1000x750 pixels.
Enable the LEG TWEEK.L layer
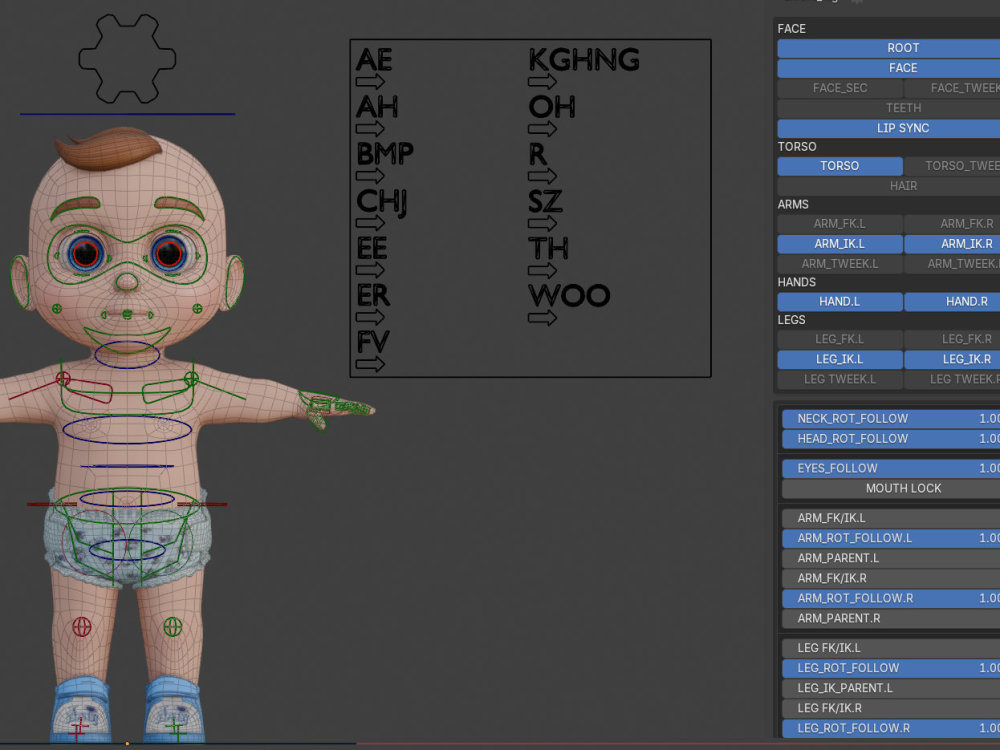point(840,379)
